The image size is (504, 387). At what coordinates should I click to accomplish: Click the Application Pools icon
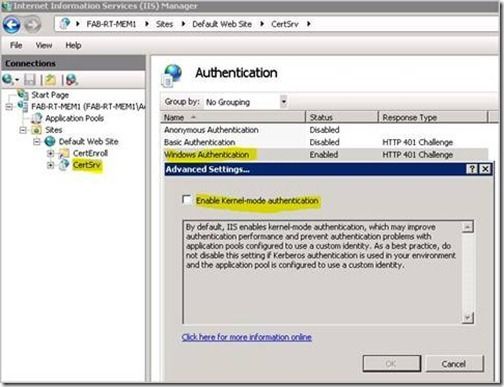36,118
